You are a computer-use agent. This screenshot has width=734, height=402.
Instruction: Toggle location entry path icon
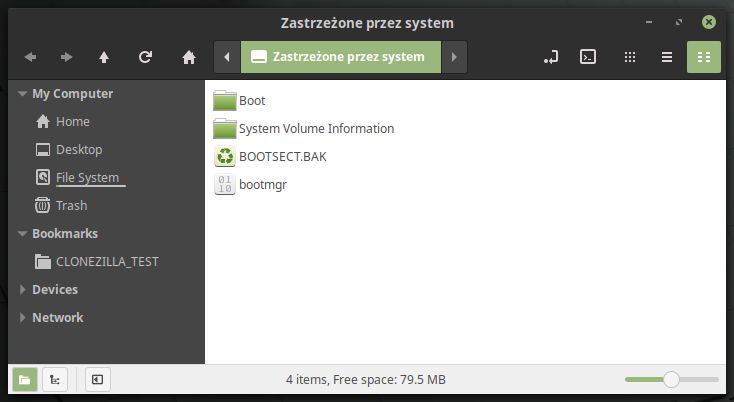pyautogui.click(x=550, y=57)
